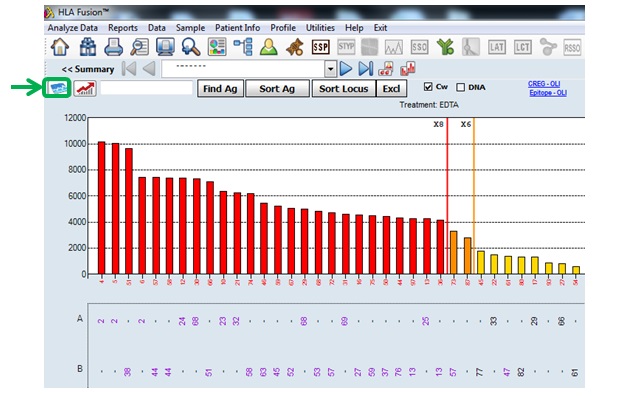621x396 pixels.
Task: Click the gray map pathway icon
Action: tap(471, 47)
